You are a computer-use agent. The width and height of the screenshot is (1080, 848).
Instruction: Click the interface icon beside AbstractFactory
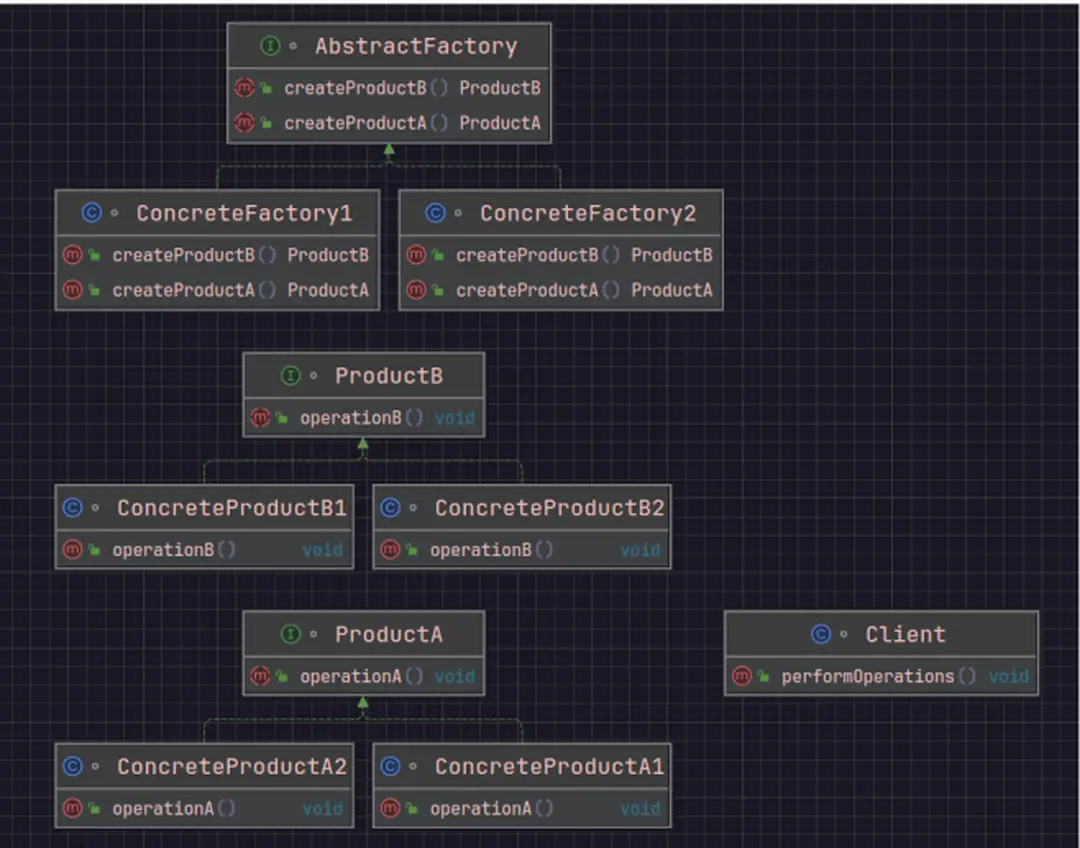tap(270, 46)
